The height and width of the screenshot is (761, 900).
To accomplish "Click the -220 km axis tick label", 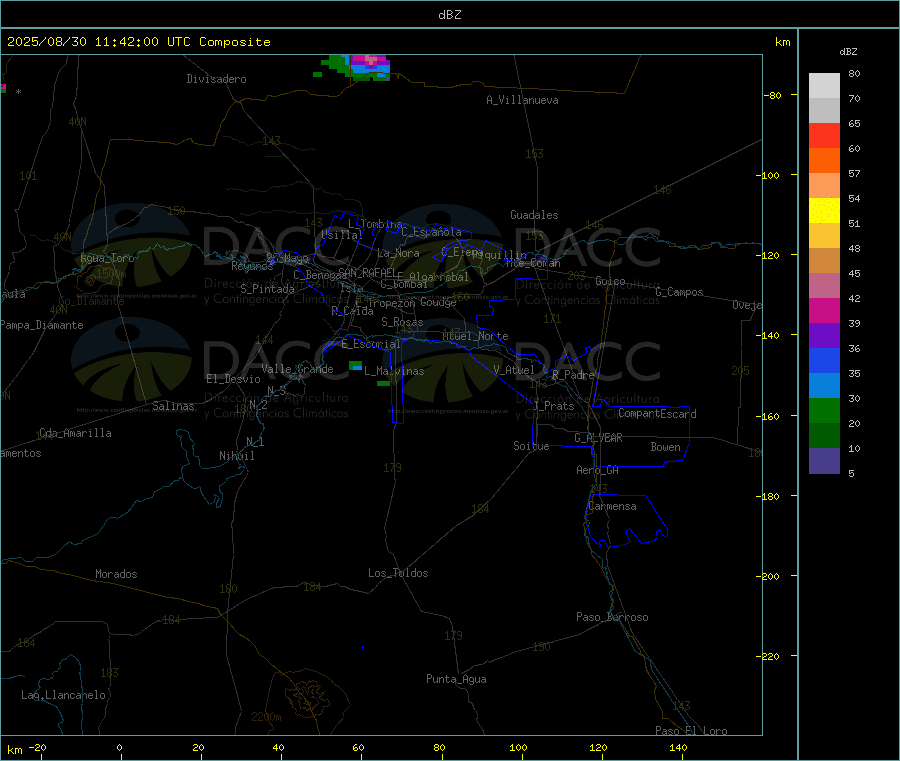I will 770,657.
